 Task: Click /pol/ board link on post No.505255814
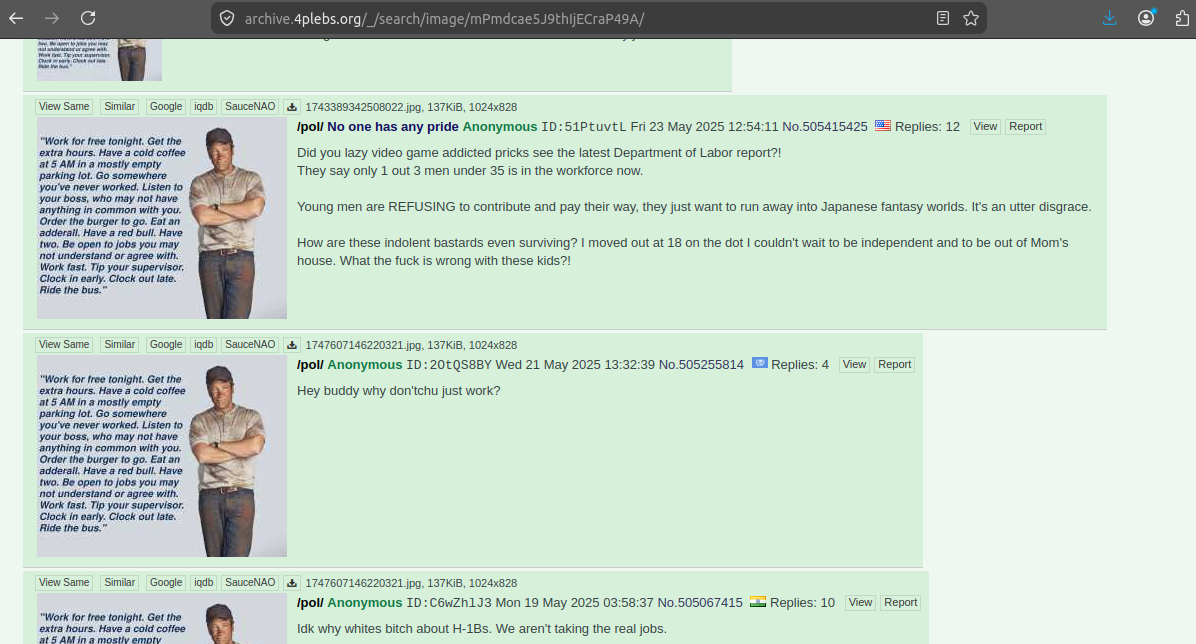click(x=310, y=365)
